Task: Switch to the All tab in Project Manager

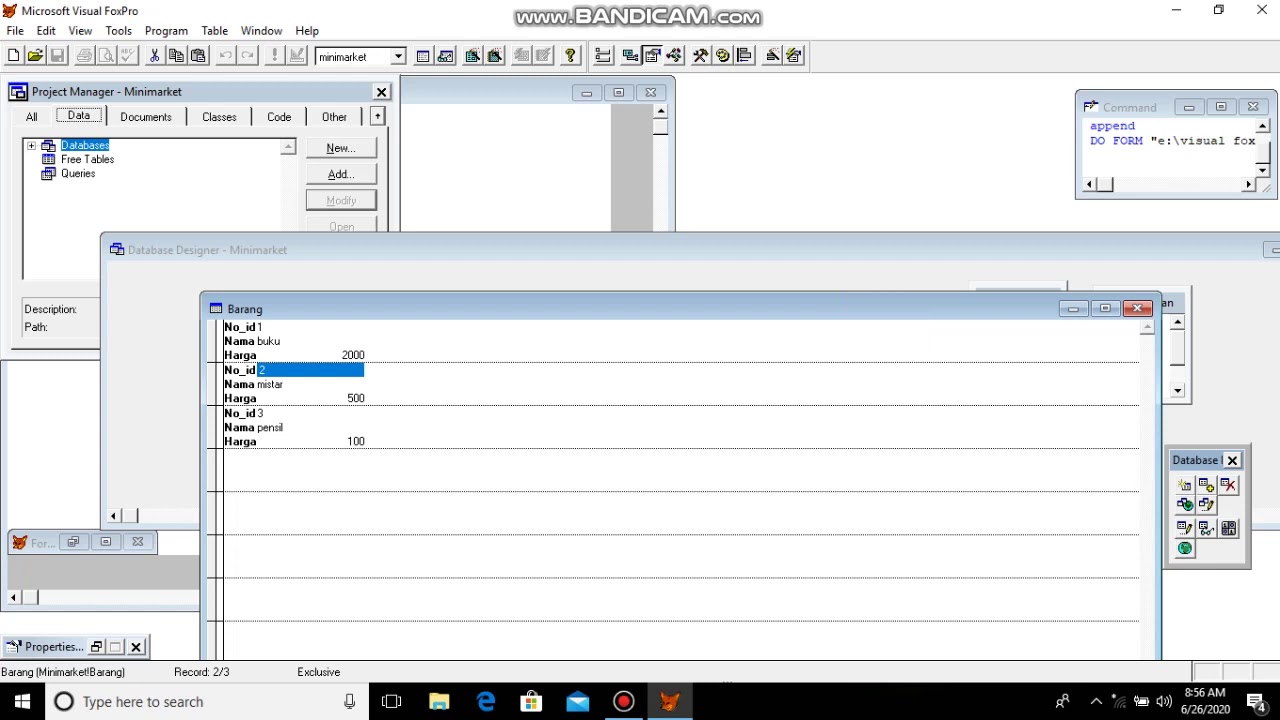Action: click(x=31, y=117)
